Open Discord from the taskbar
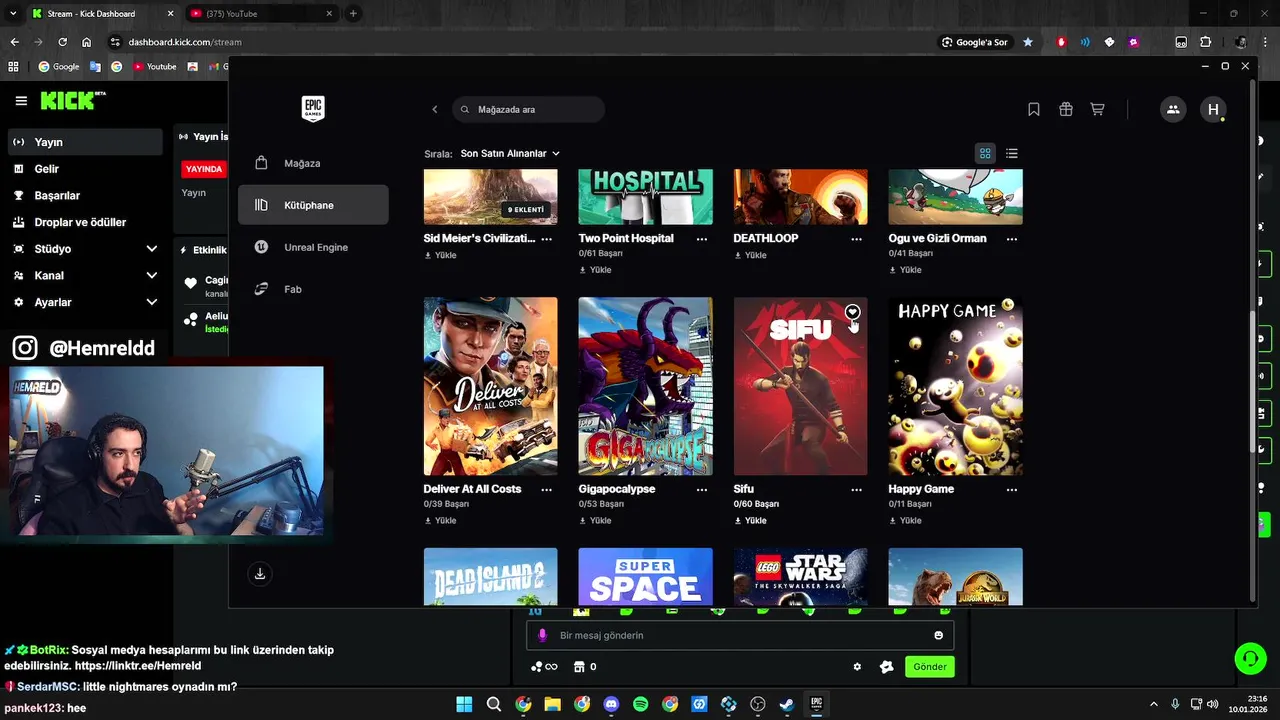The image size is (1280, 720). [611, 704]
